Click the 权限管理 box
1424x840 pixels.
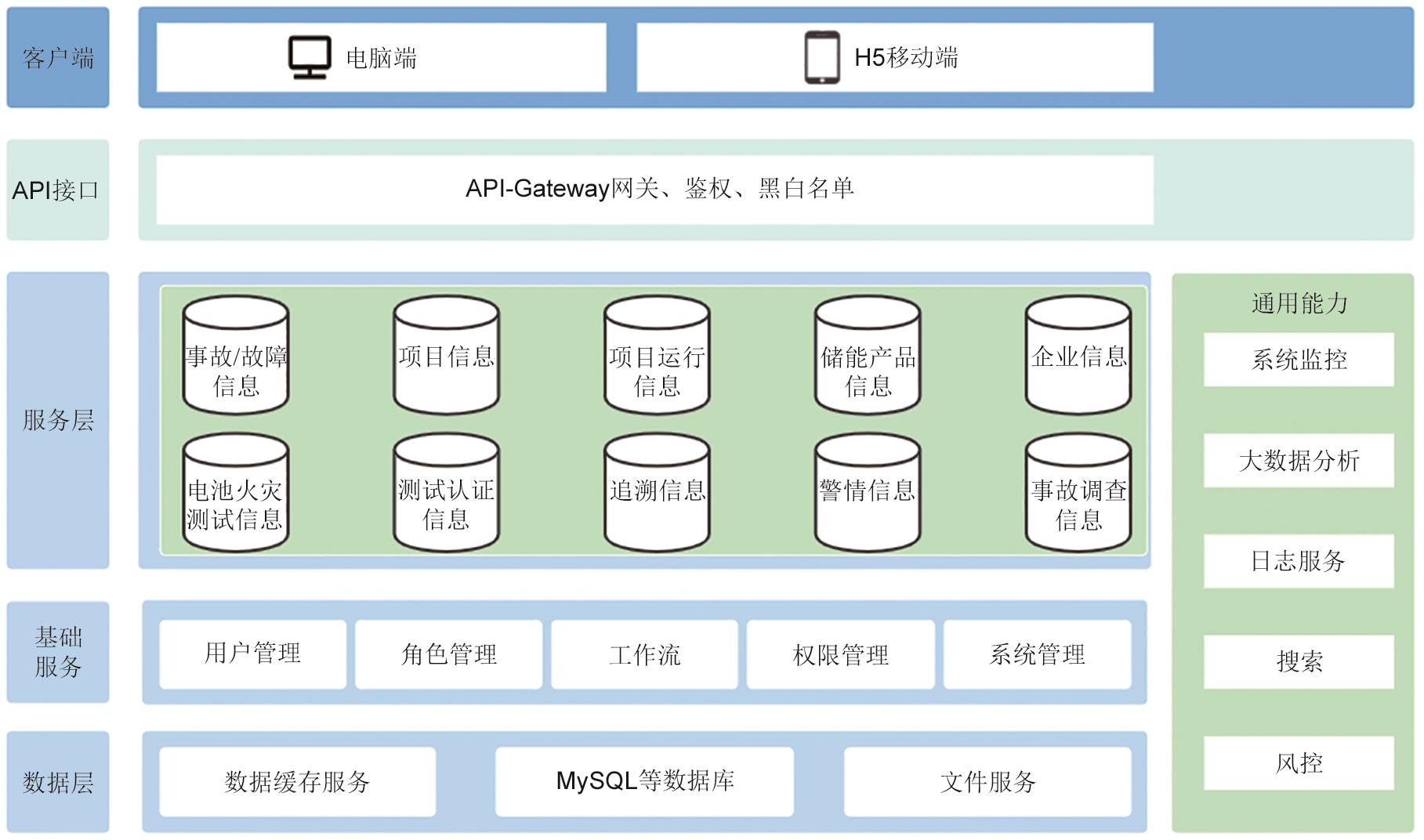pyautogui.click(x=840, y=654)
